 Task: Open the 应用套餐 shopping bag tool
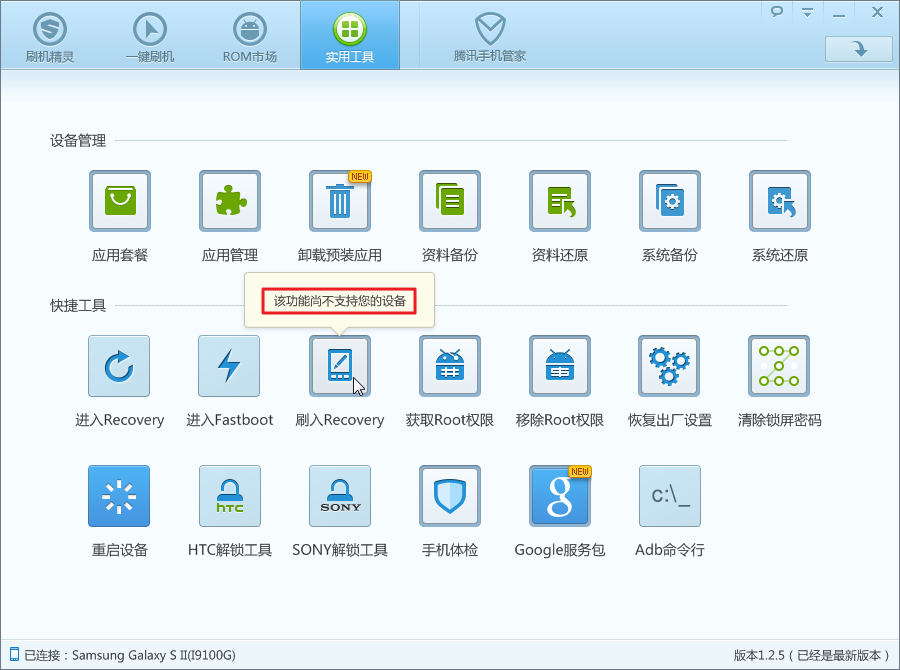click(x=119, y=201)
